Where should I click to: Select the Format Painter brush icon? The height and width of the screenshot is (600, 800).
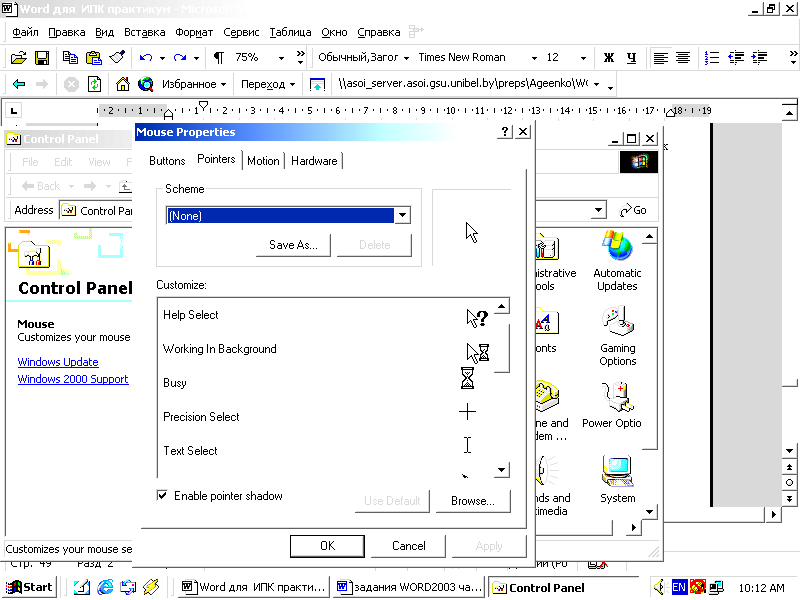coord(118,57)
